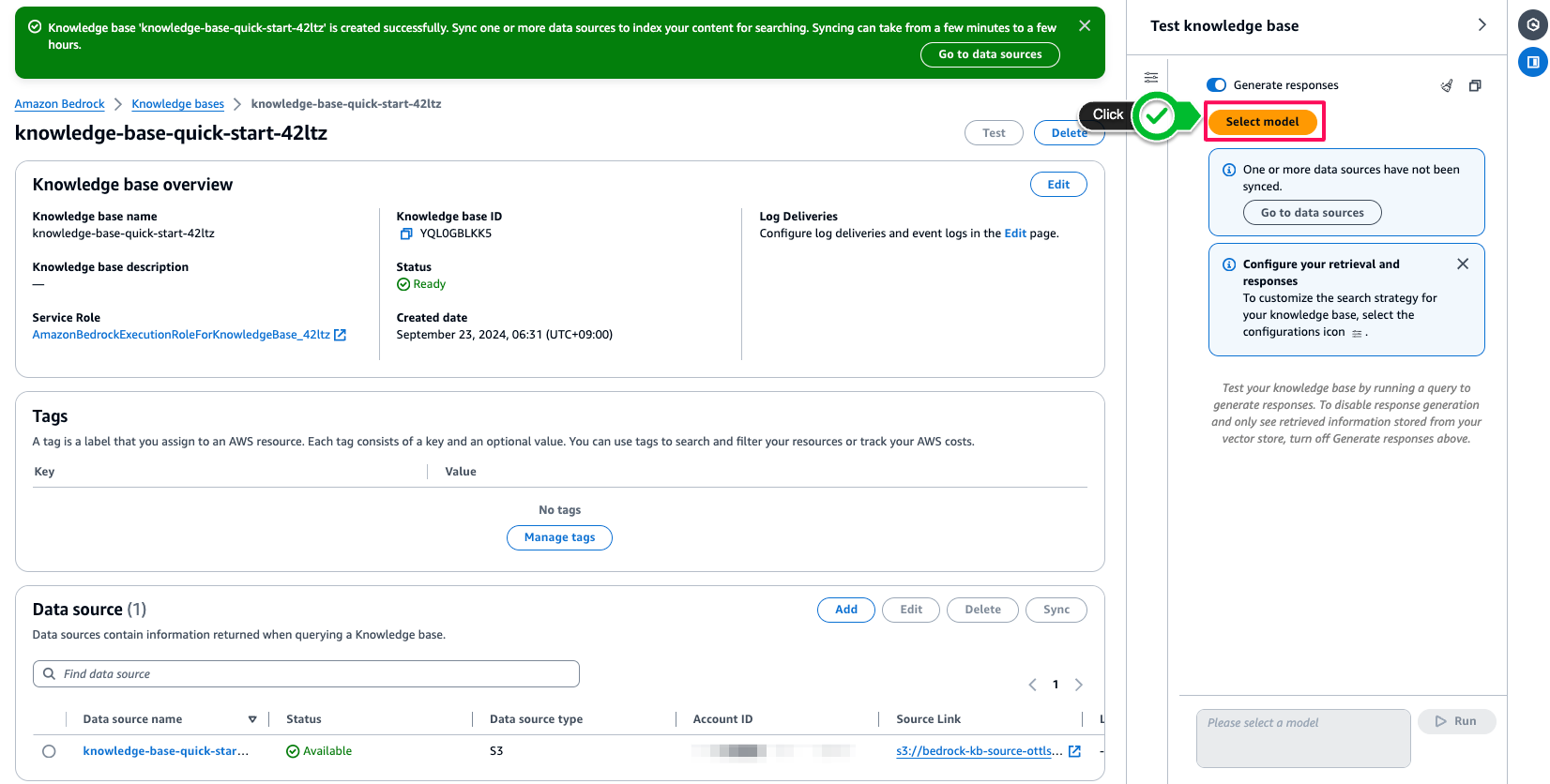
Task: Open the s3://bedrock-kb-source source link
Action: (980, 751)
